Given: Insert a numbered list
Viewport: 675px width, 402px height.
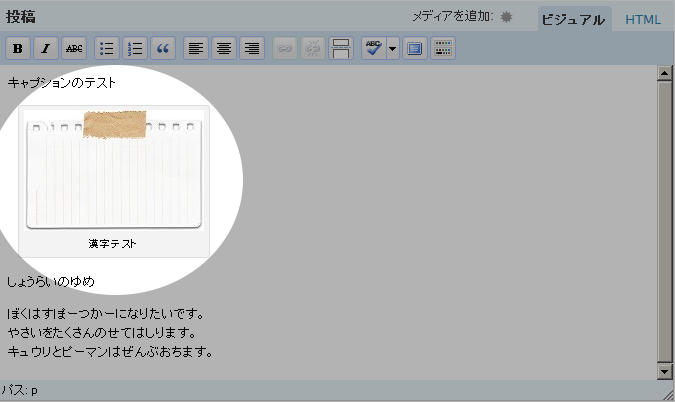Looking at the screenshot, I should (x=136, y=48).
